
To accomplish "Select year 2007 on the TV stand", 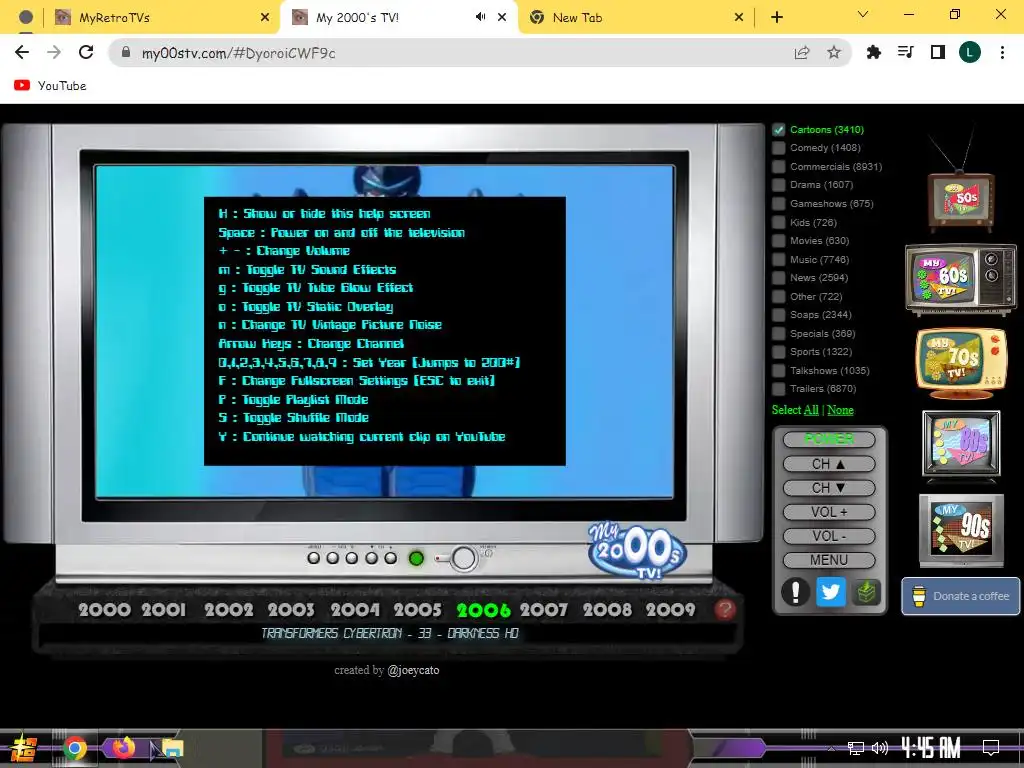I will (544, 610).
